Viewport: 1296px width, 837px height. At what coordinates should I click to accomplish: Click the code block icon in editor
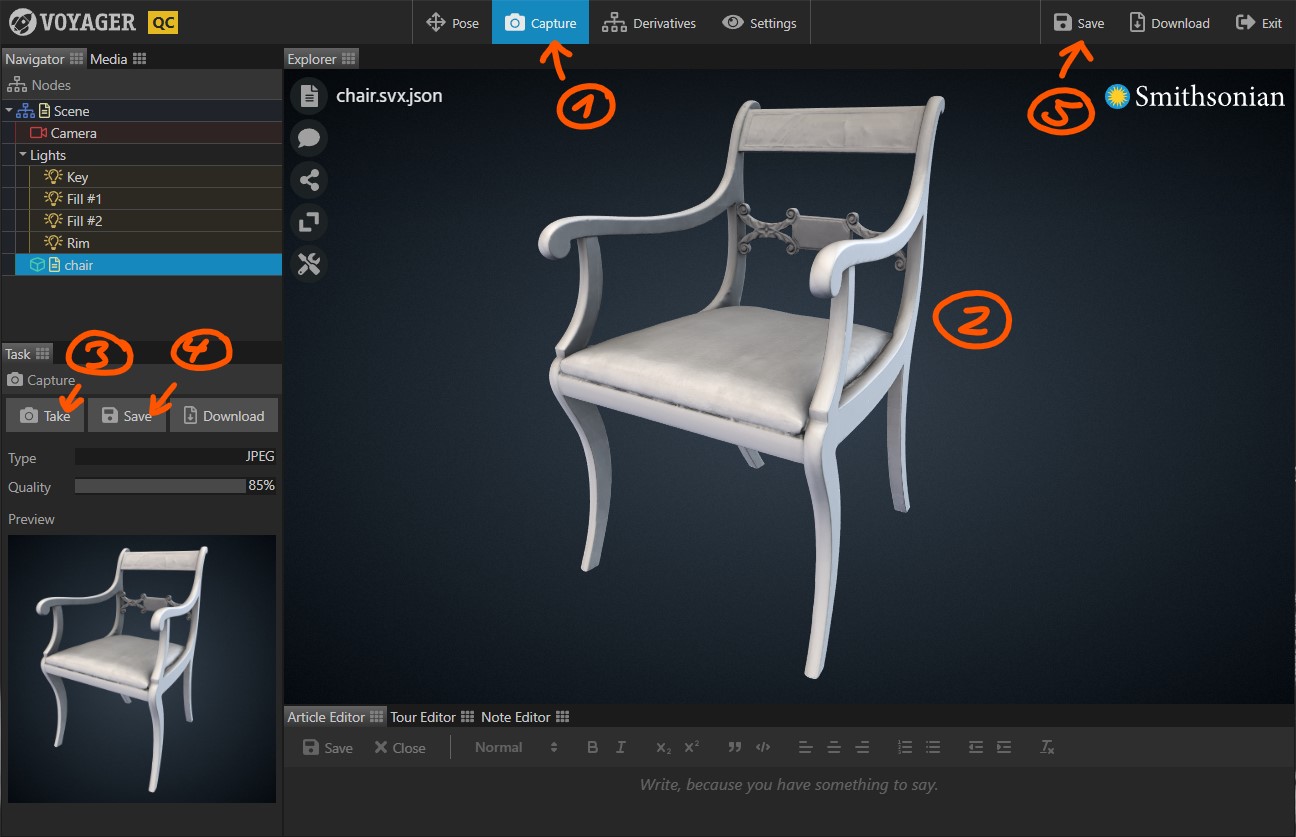[x=763, y=747]
